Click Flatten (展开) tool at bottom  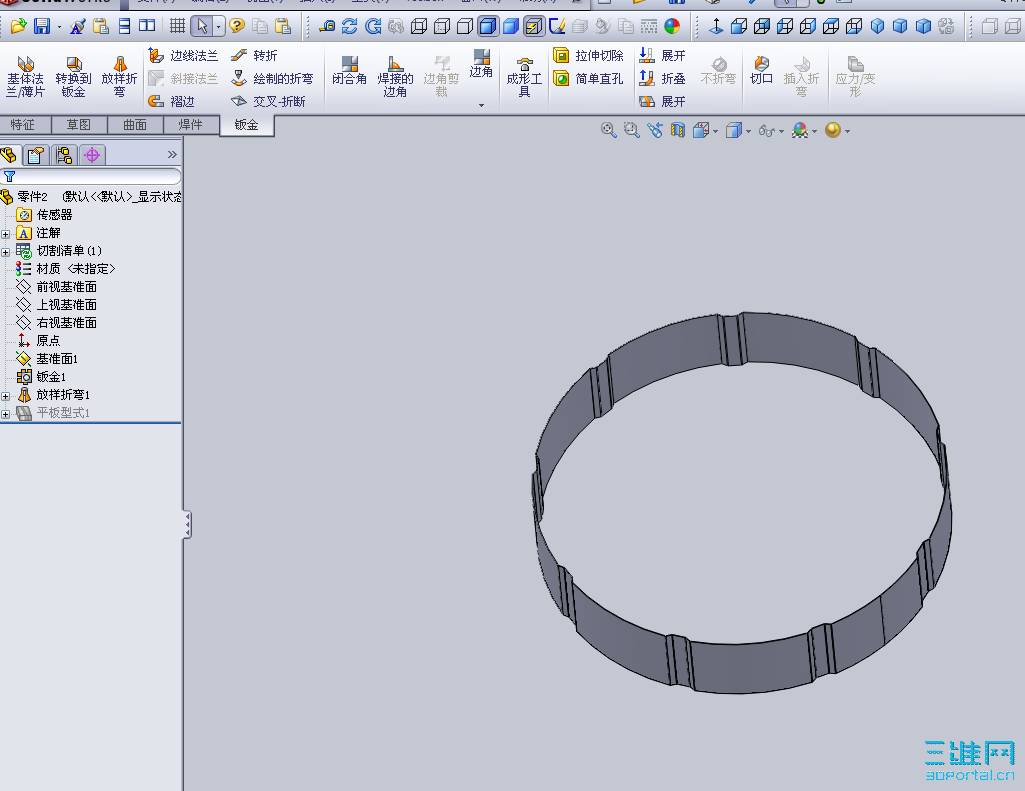pos(662,101)
